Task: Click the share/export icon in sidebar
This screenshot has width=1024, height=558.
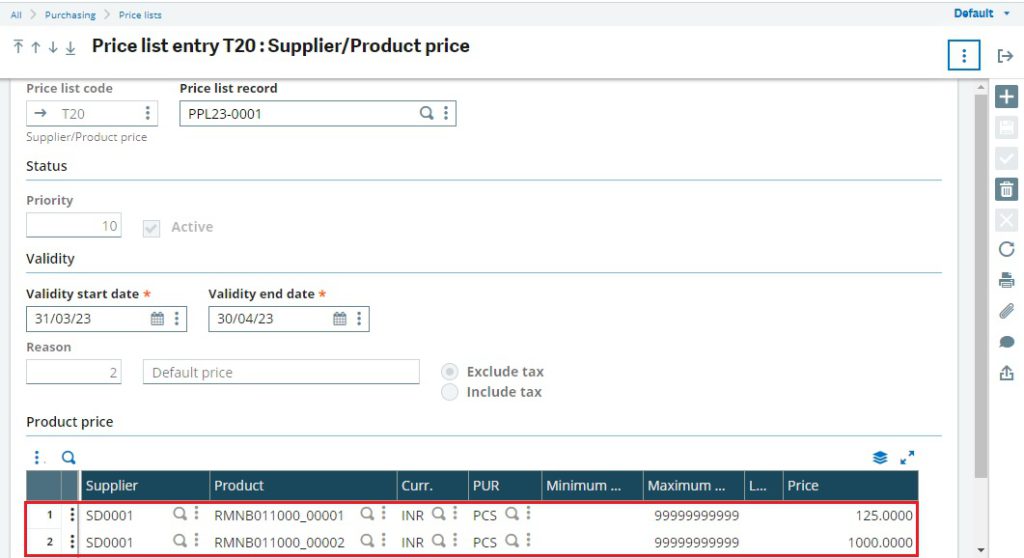Action: click(1006, 373)
